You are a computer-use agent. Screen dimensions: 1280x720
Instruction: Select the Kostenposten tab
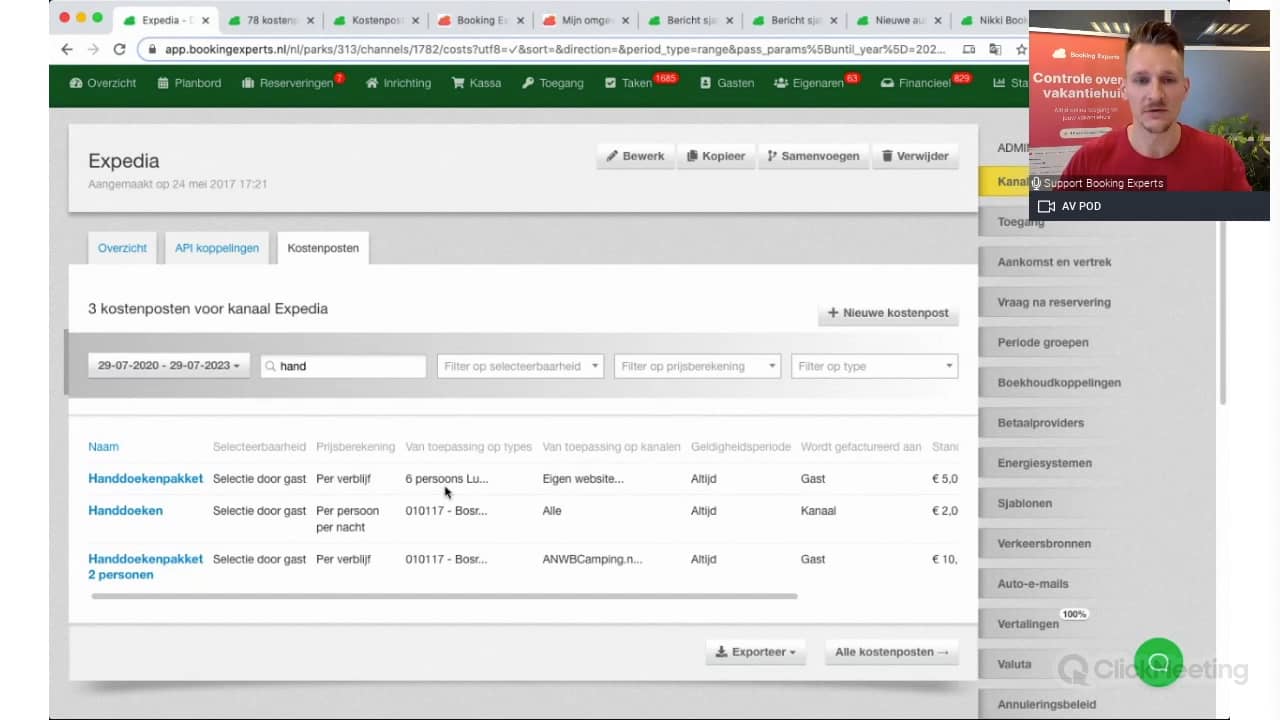(x=323, y=248)
